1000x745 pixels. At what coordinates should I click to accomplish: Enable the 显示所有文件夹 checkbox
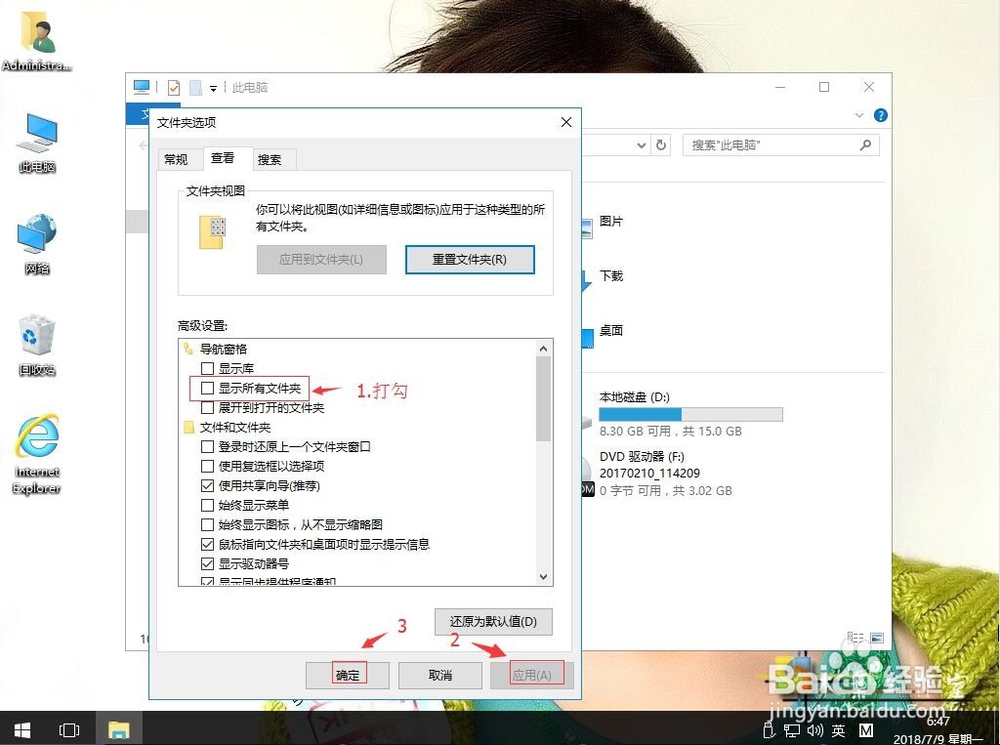point(206,388)
